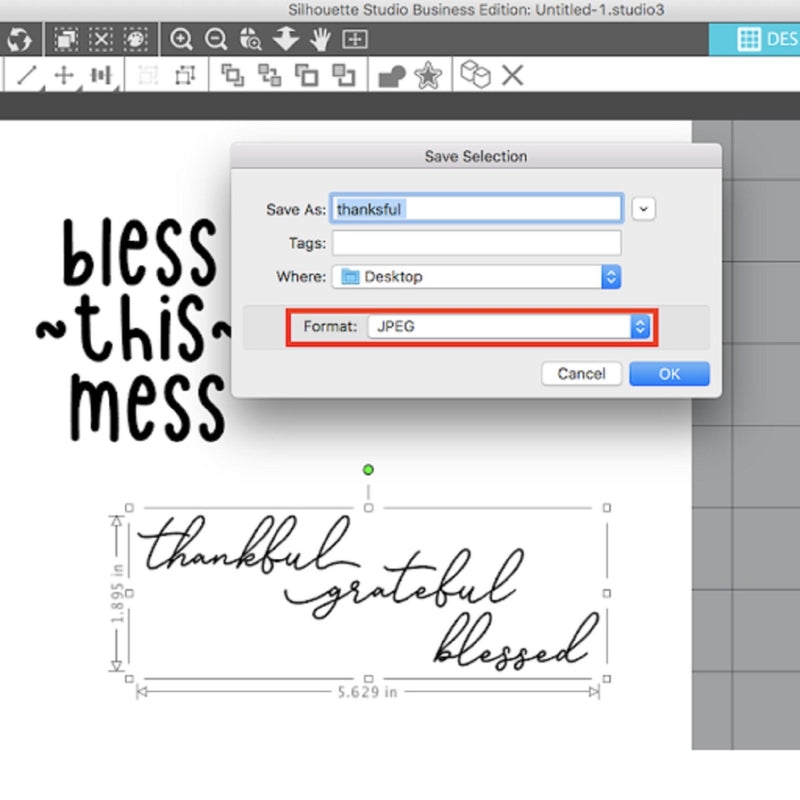The image size is (800, 800).
Task: Click the Weld shapes icon
Action: click(388, 74)
